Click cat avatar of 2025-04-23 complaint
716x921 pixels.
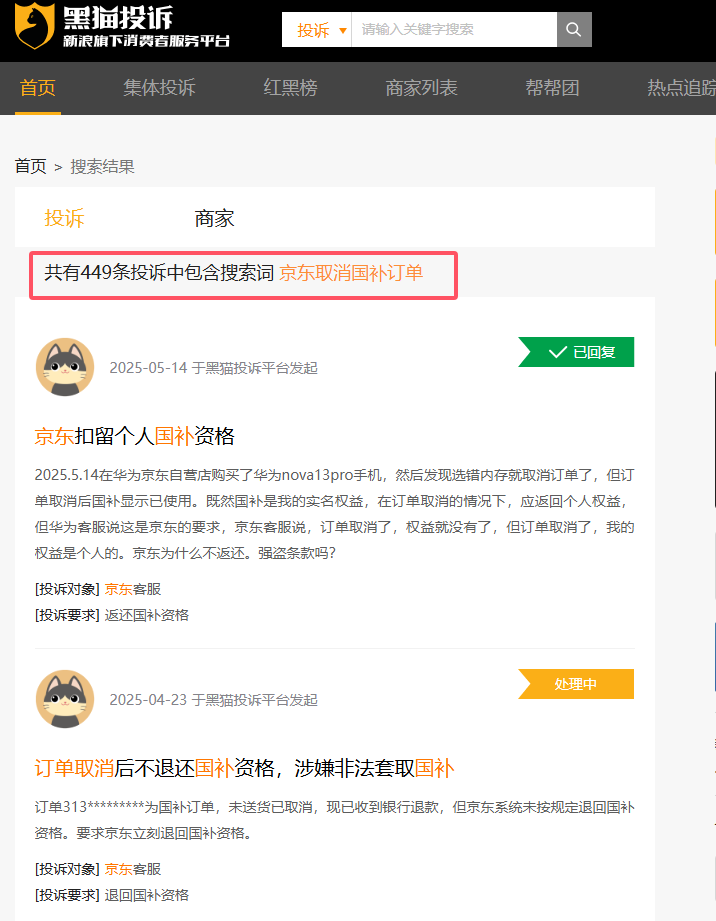tap(65, 698)
